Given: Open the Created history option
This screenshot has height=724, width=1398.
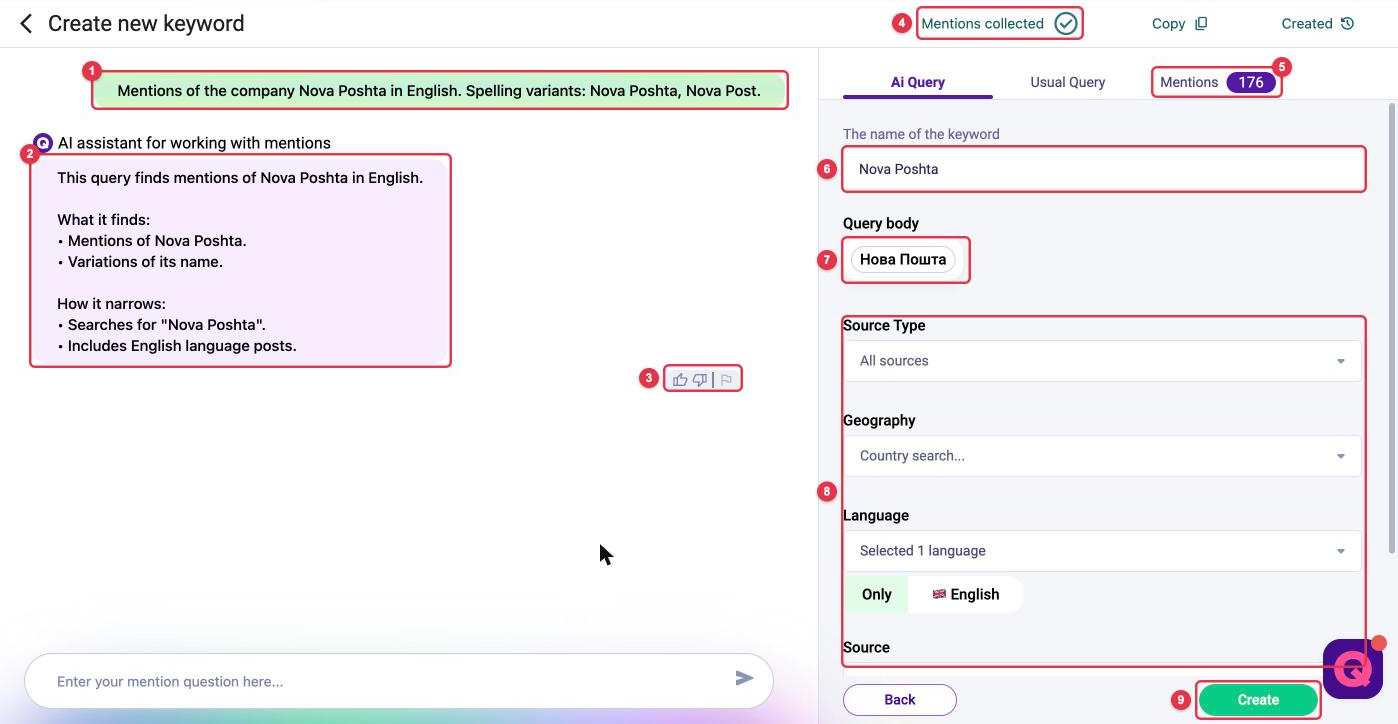Looking at the screenshot, I should [1317, 23].
